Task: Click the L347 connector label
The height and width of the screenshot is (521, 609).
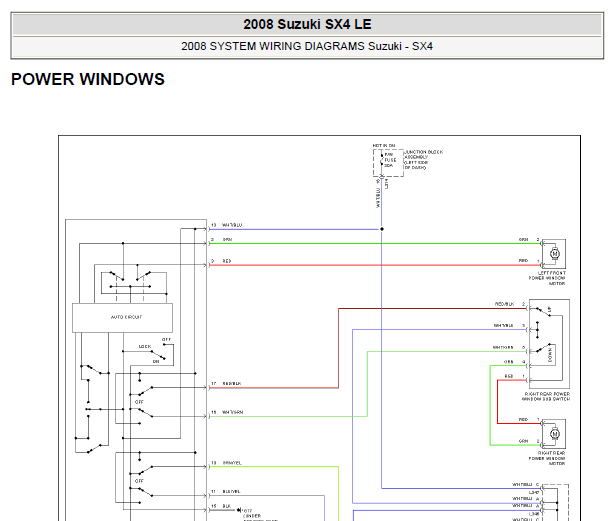Action: coord(534,492)
